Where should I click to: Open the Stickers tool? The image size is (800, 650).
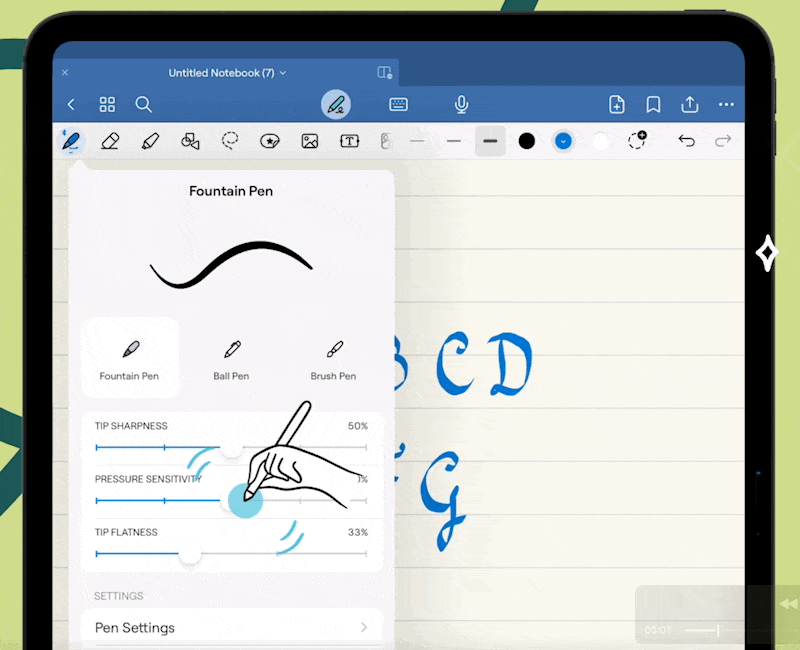[269, 141]
